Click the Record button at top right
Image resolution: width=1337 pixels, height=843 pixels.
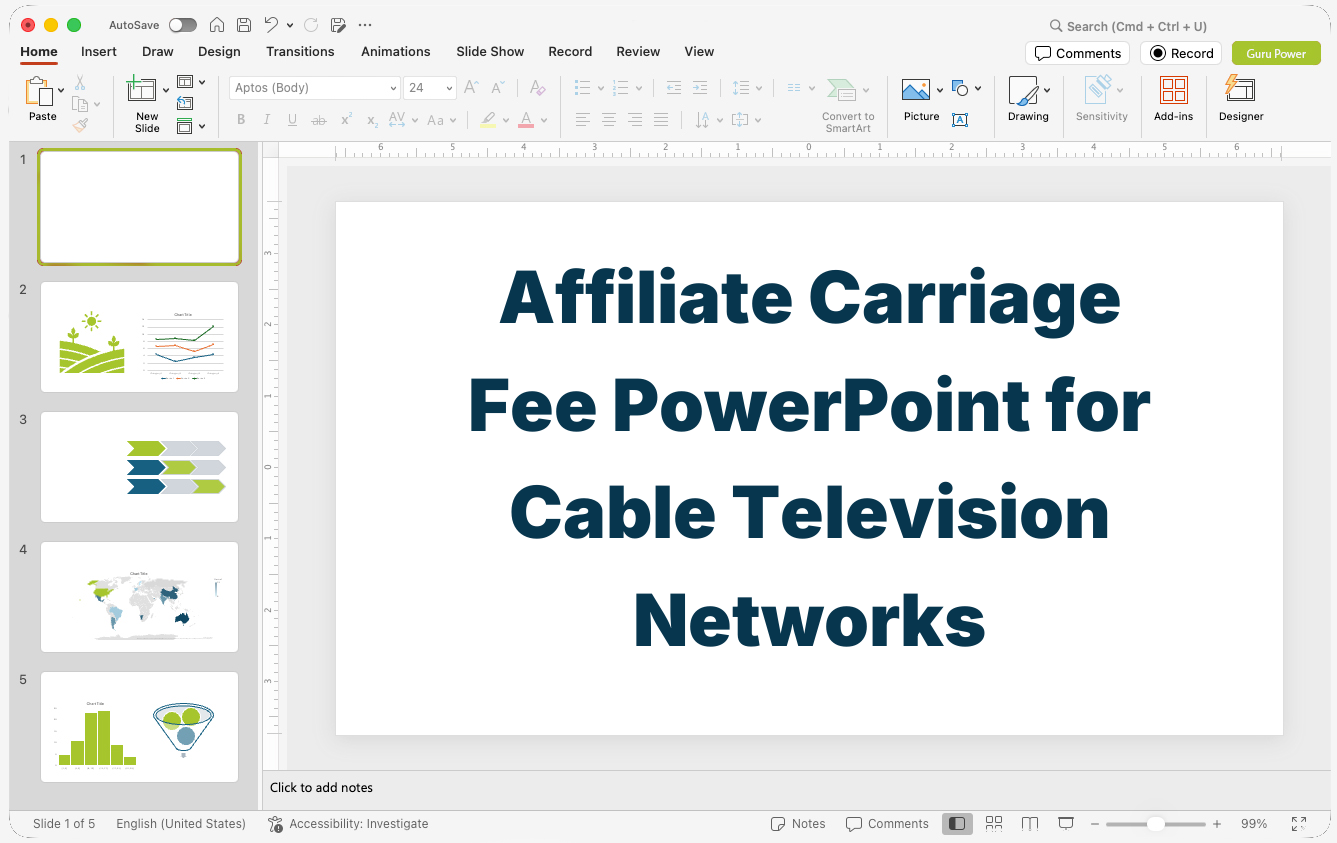coord(1181,53)
